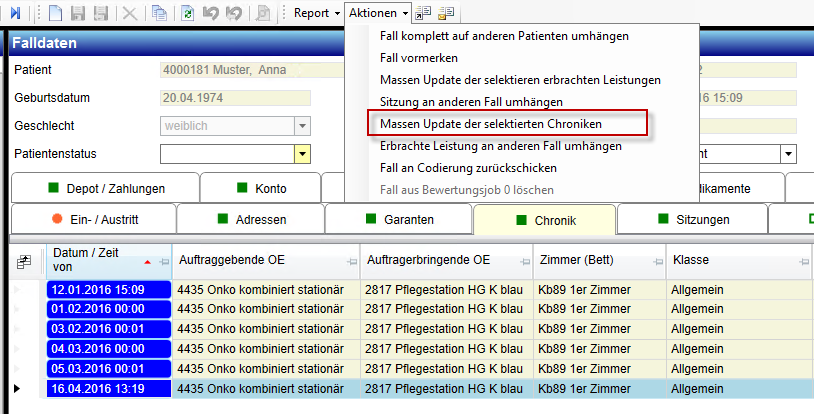Image resolution: width=814 pixels, height=414 pixels.
Task: Choose Fall an Codierung zurückschicken
Action: [x=468, y=168]
